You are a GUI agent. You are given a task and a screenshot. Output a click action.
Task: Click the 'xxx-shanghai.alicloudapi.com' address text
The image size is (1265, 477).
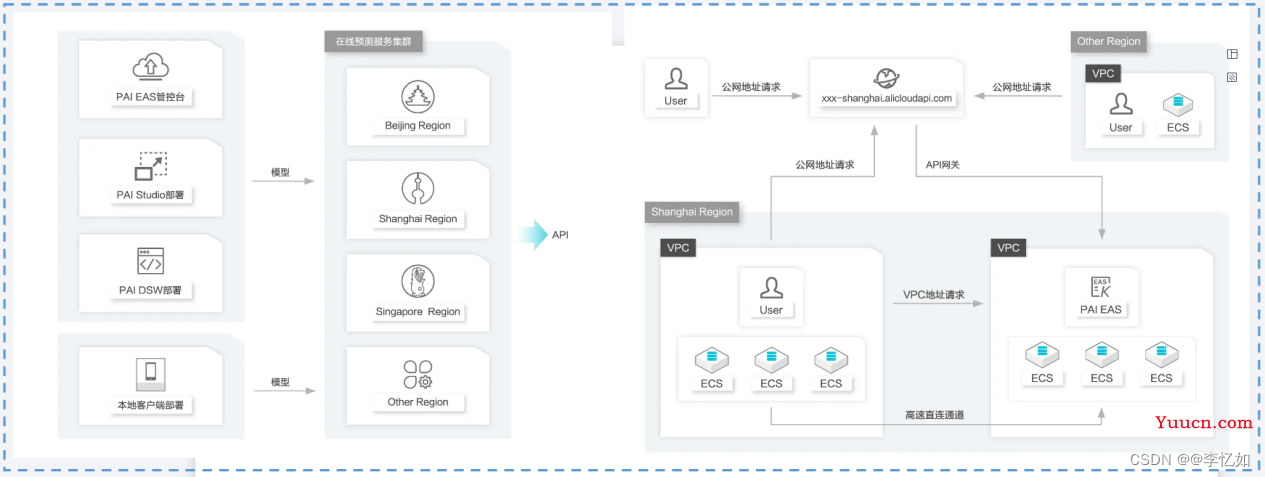coord(887,99)
